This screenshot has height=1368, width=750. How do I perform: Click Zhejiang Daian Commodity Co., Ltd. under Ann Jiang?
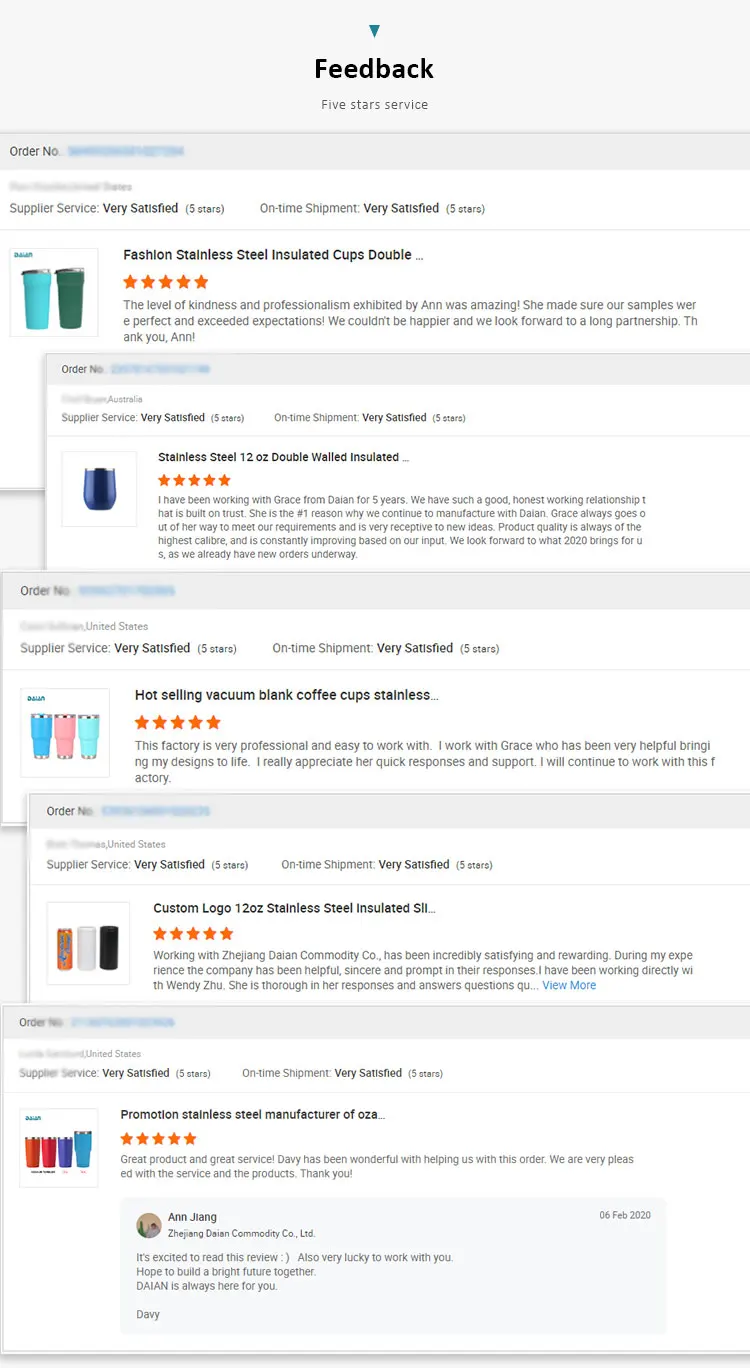pos(241,1234)
